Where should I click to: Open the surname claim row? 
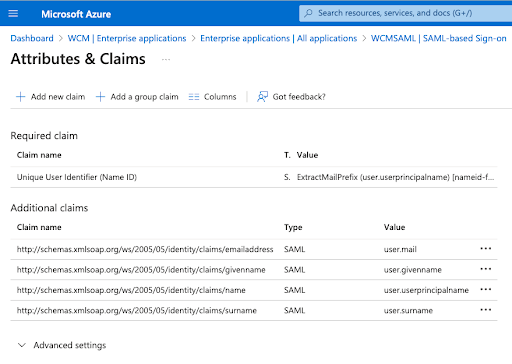pyautogui.click(x=254, y=310)
